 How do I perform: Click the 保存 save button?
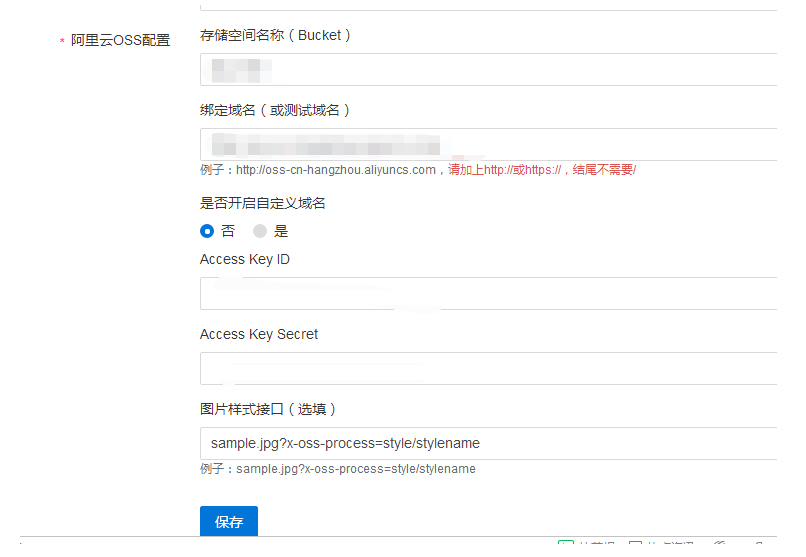229,522
